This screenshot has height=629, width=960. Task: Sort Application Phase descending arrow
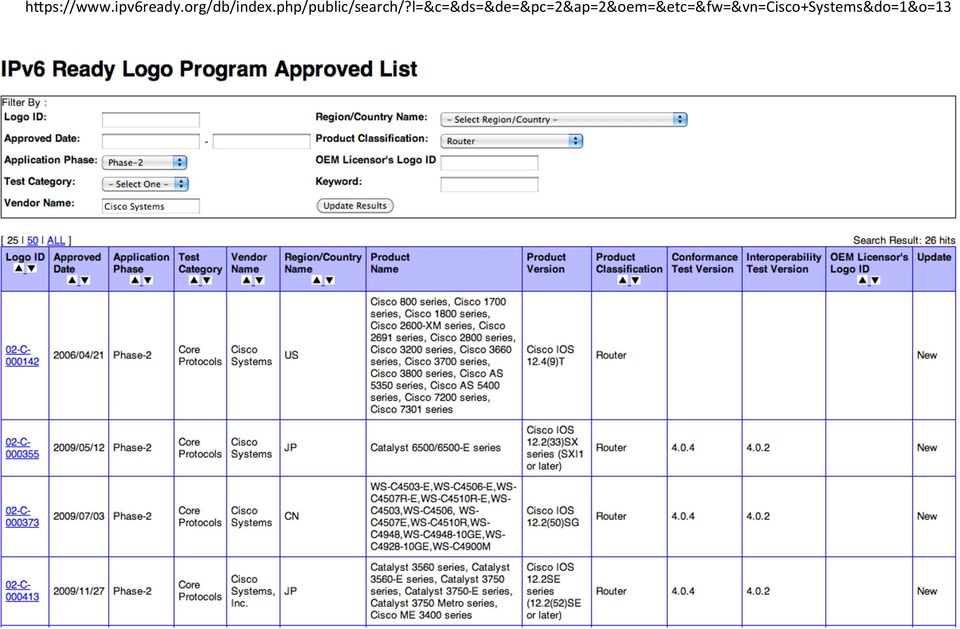(148, 280)
